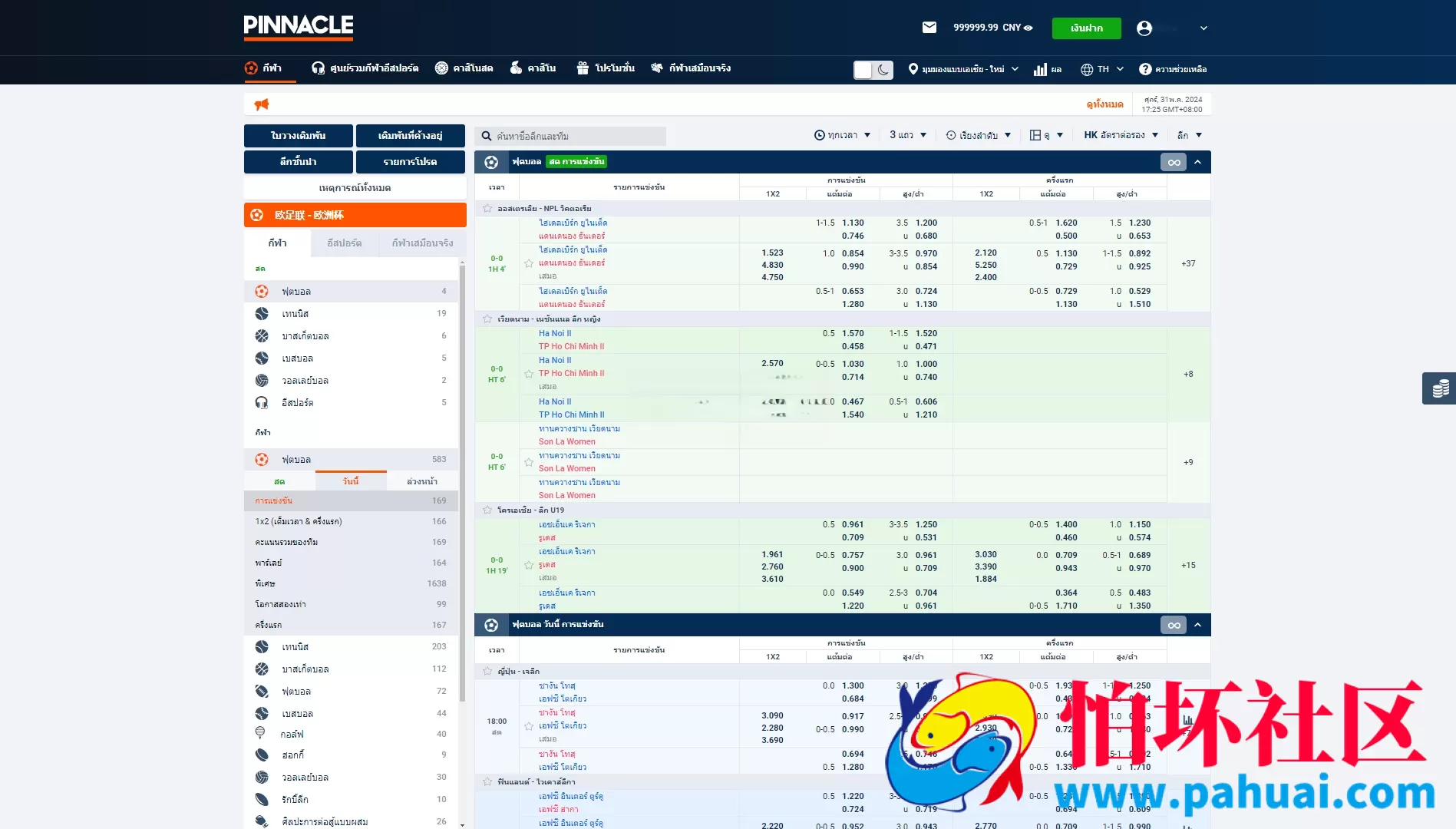Click the football icon with count 583
1456x829 pixels.
click(262, 459)
